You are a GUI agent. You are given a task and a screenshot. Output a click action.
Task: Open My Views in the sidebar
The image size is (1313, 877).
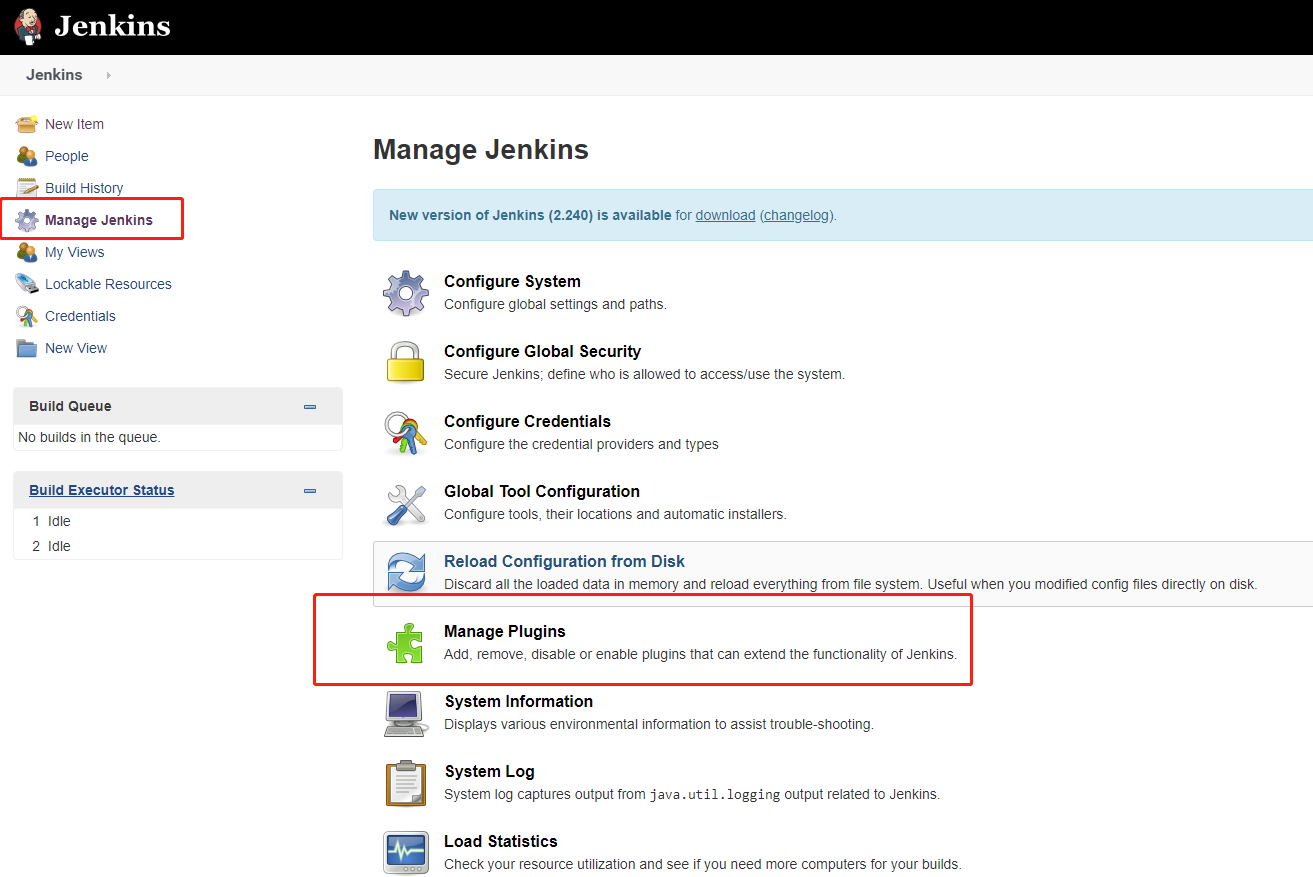75,252
